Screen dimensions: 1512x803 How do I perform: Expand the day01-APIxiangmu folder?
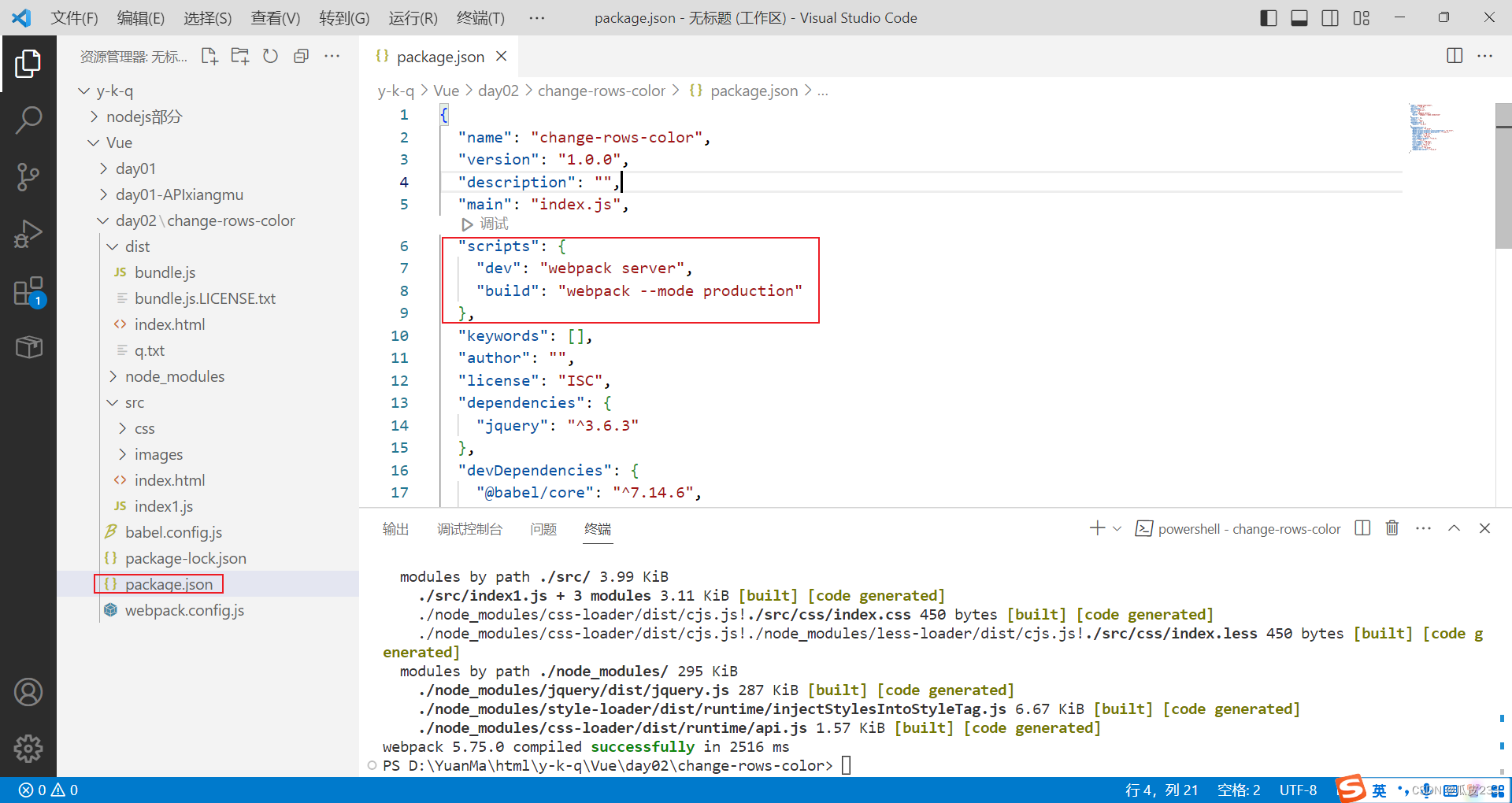208,195
